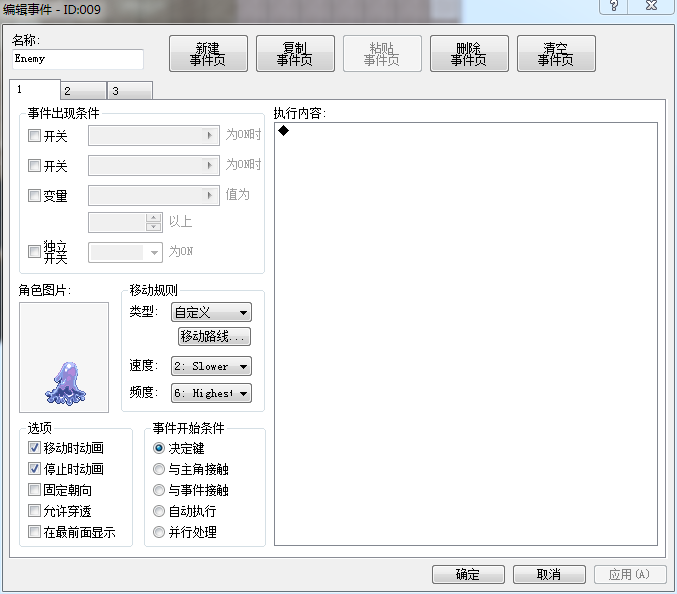Click the 新建事件页 button

tap(208, 54)
